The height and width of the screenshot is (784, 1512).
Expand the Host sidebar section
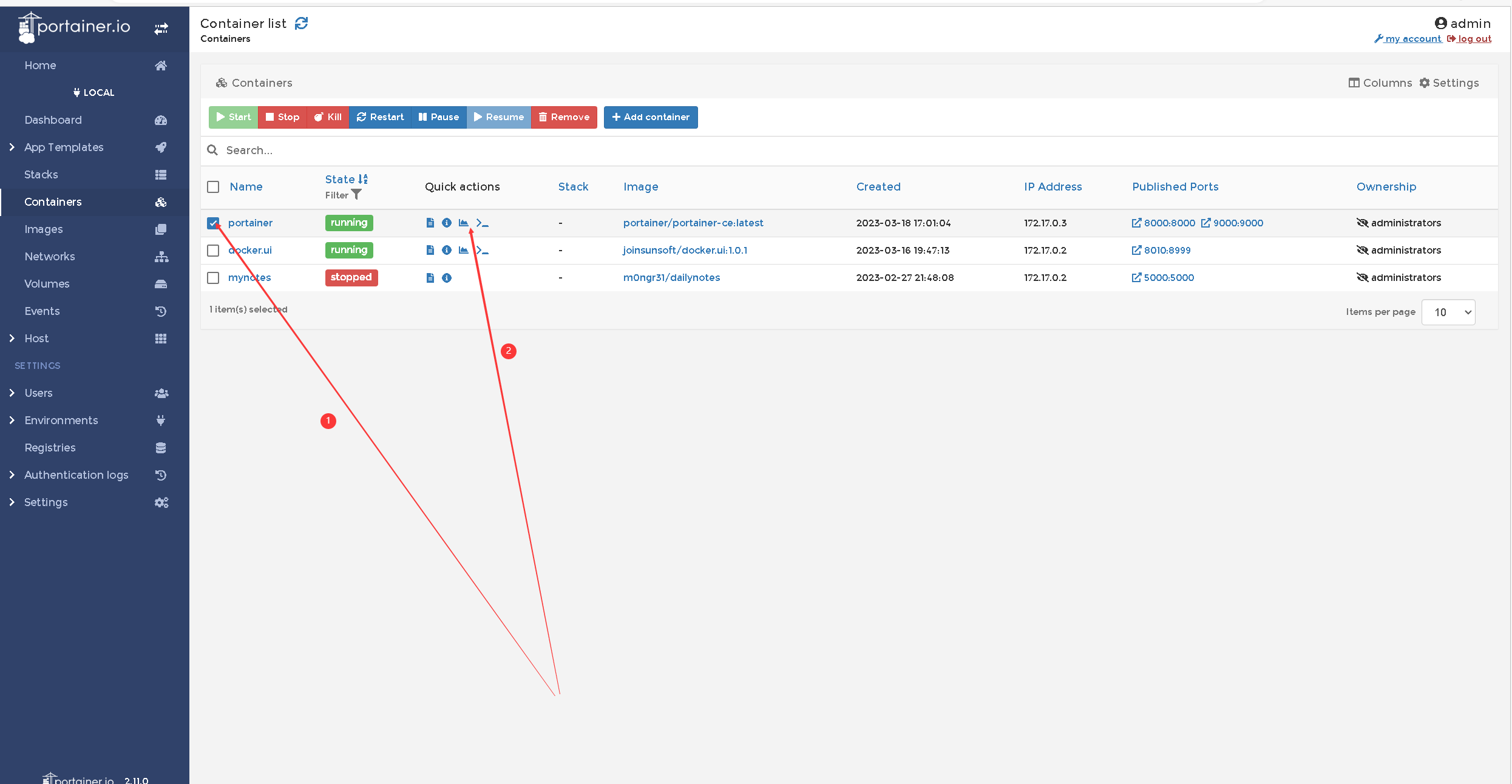click(36, 338)
